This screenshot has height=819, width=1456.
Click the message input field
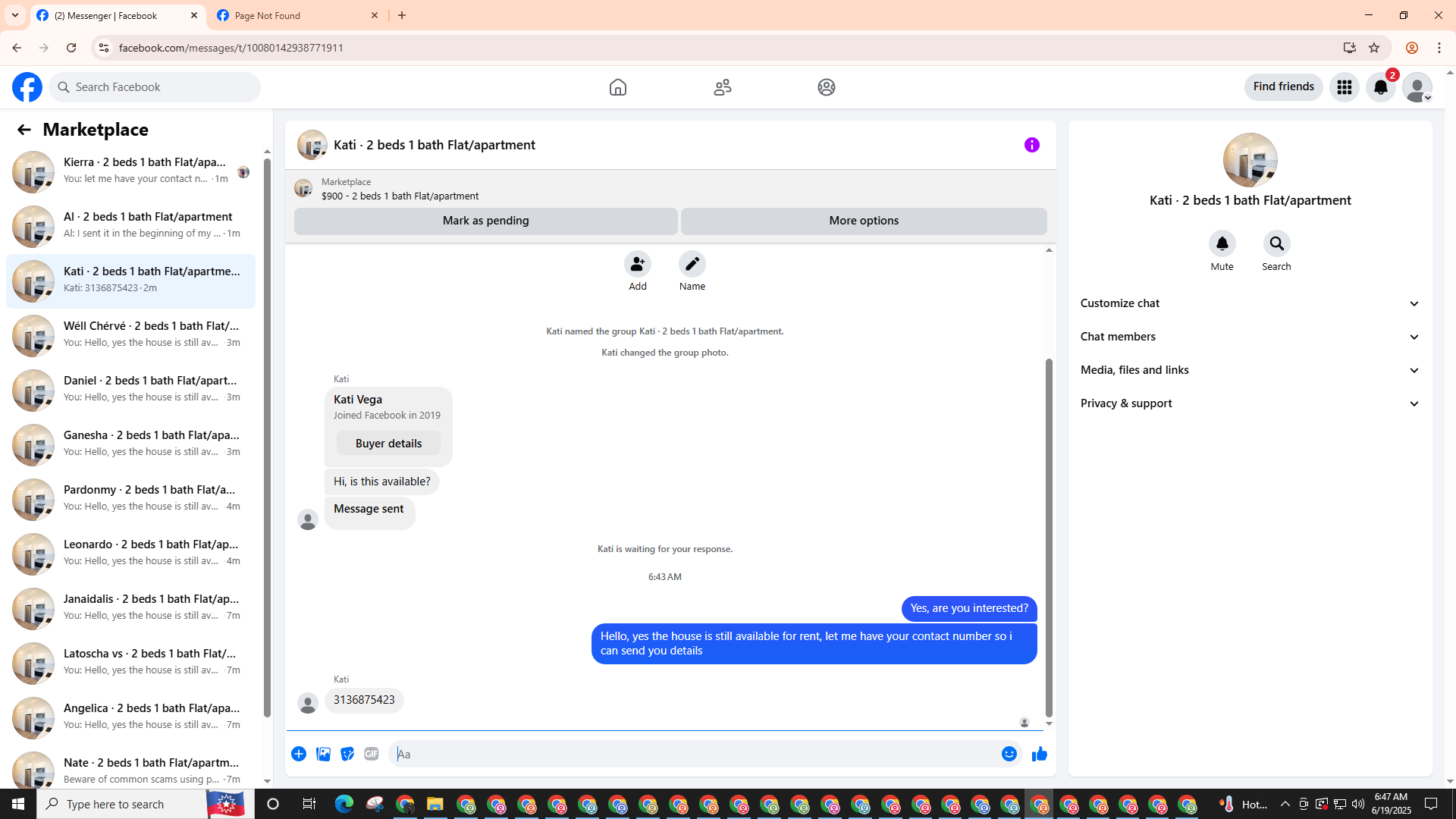[695, 754]
